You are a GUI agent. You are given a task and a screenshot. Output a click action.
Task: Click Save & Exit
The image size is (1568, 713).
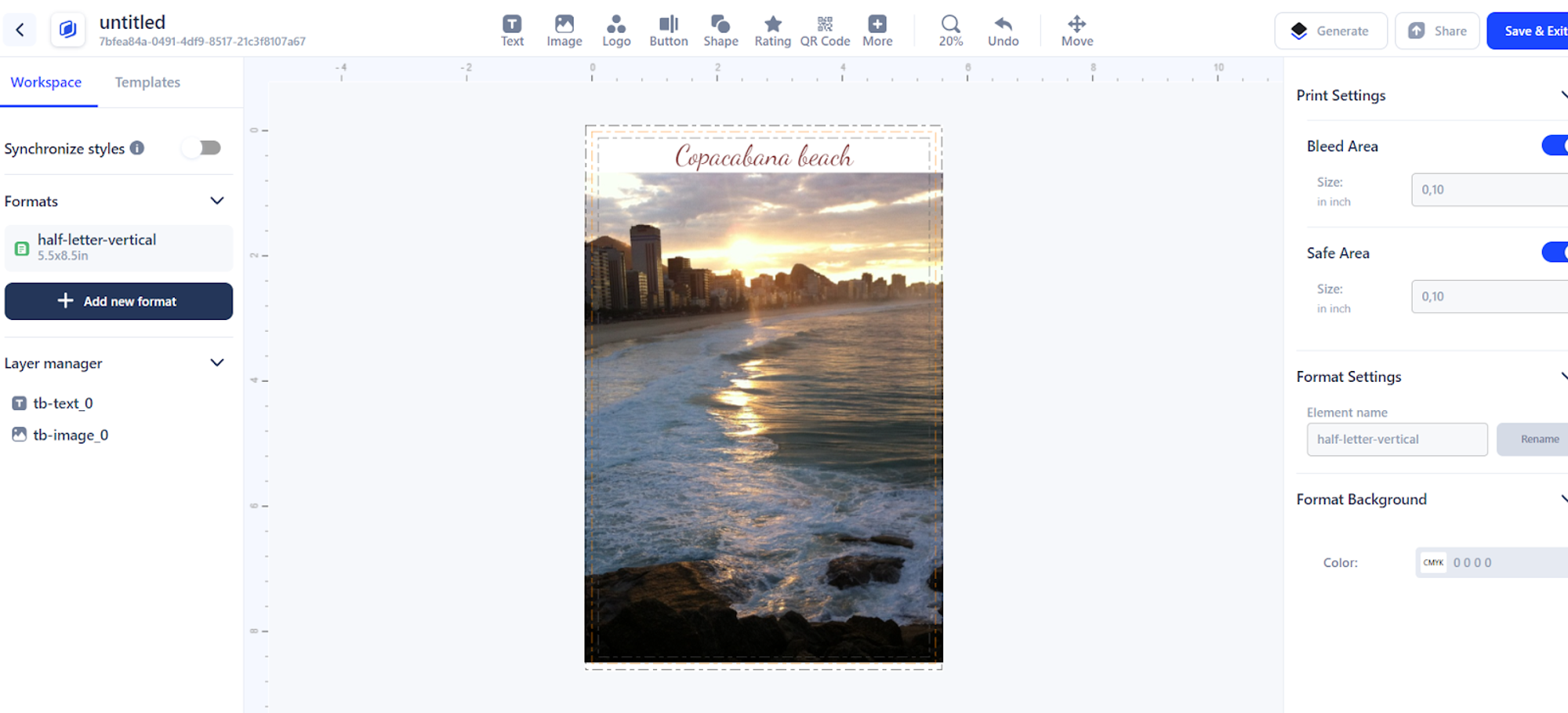pos(1528,31)
